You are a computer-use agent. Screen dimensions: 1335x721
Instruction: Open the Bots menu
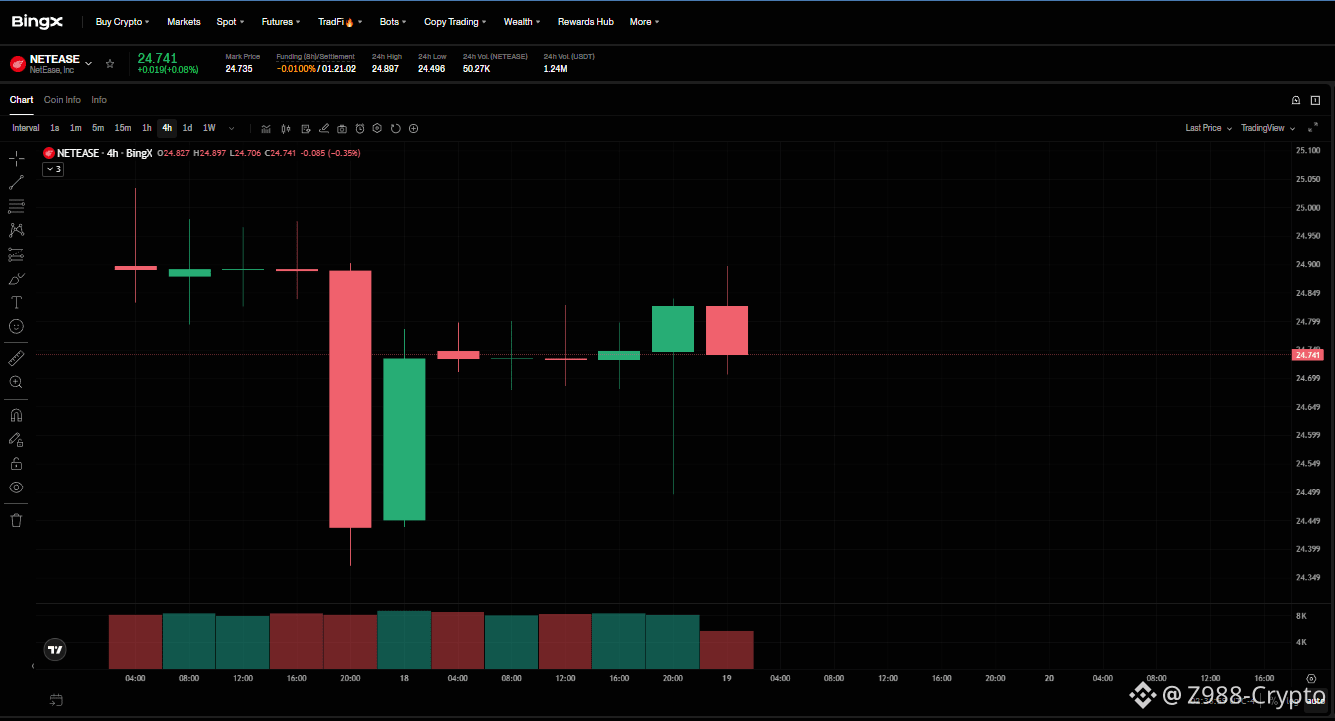pos(393,22)
